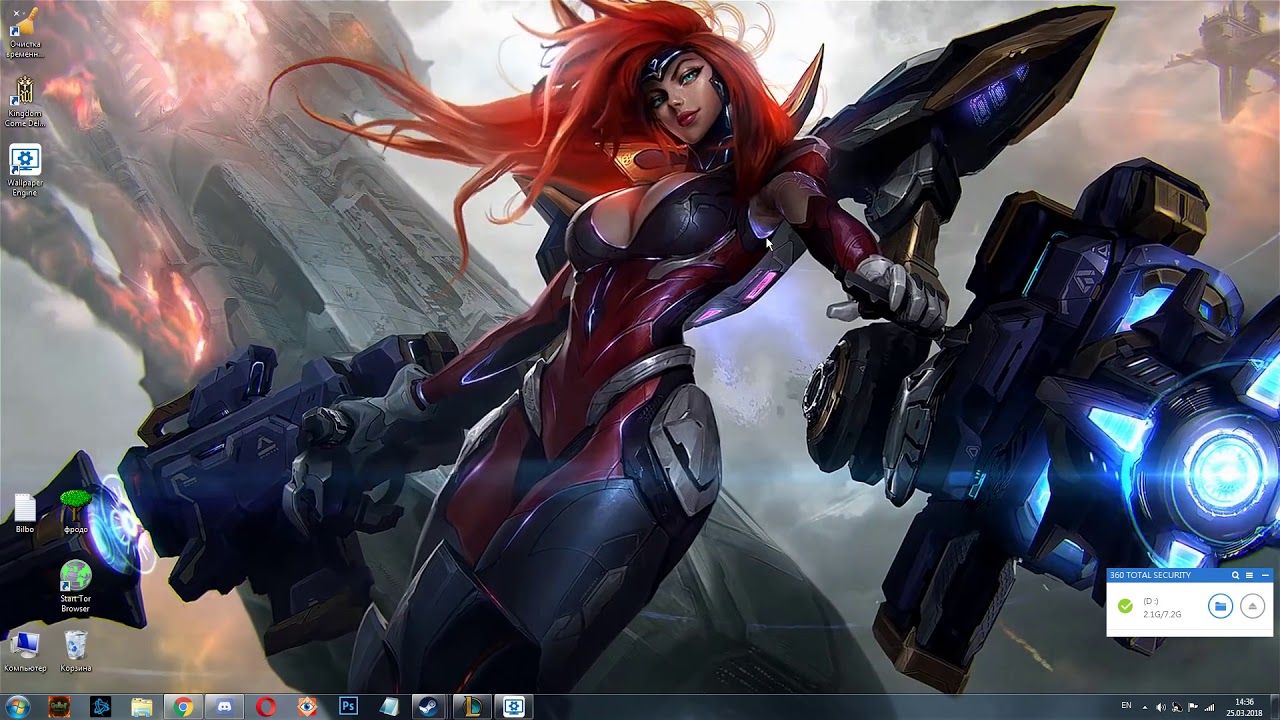Image resolution: width=1280 pixels, height=720 pixels.
Task: Click the '360 TOTAL SECURITY' widget title
Action: tap(1150, 575)
